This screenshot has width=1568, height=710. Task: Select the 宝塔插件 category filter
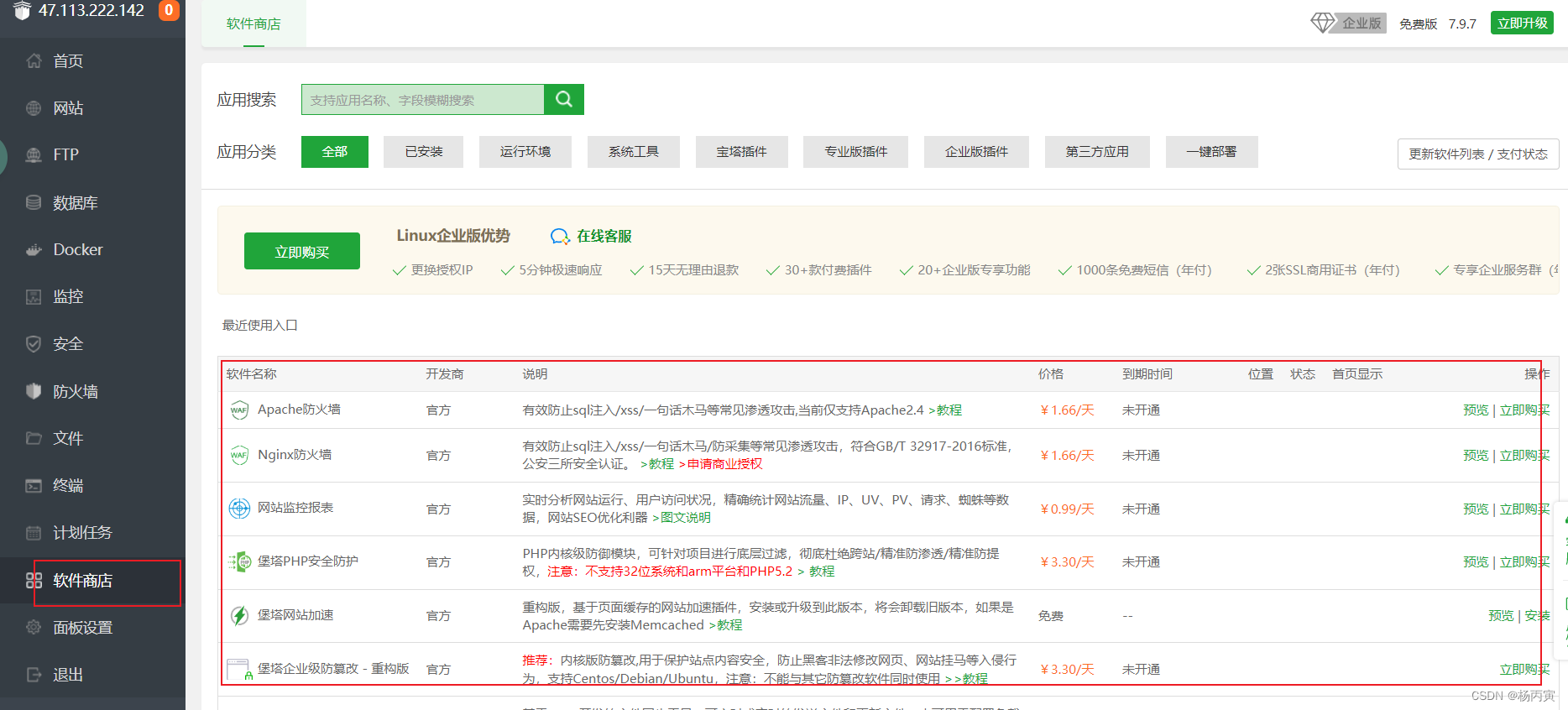click(742, 152)
